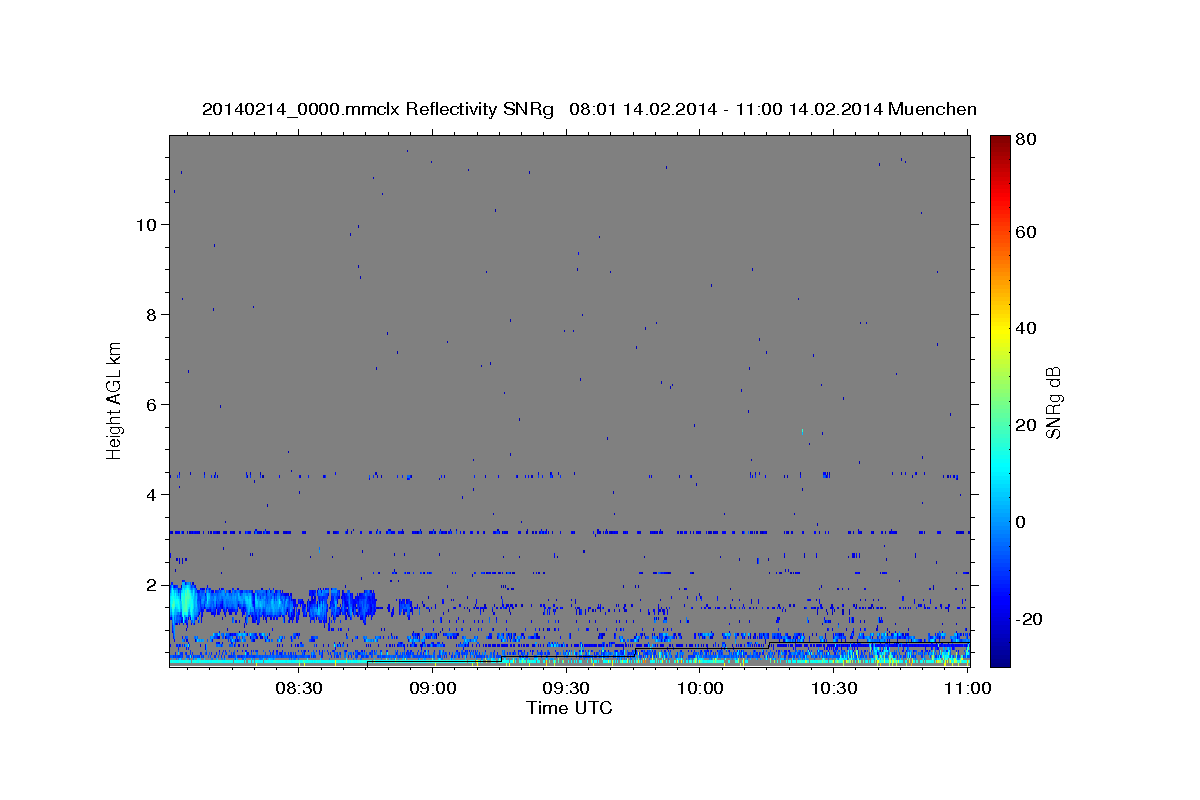Screen dimensions: 1200x800
Task: Click the colorbar value 0
Action: click(1023, 522)
